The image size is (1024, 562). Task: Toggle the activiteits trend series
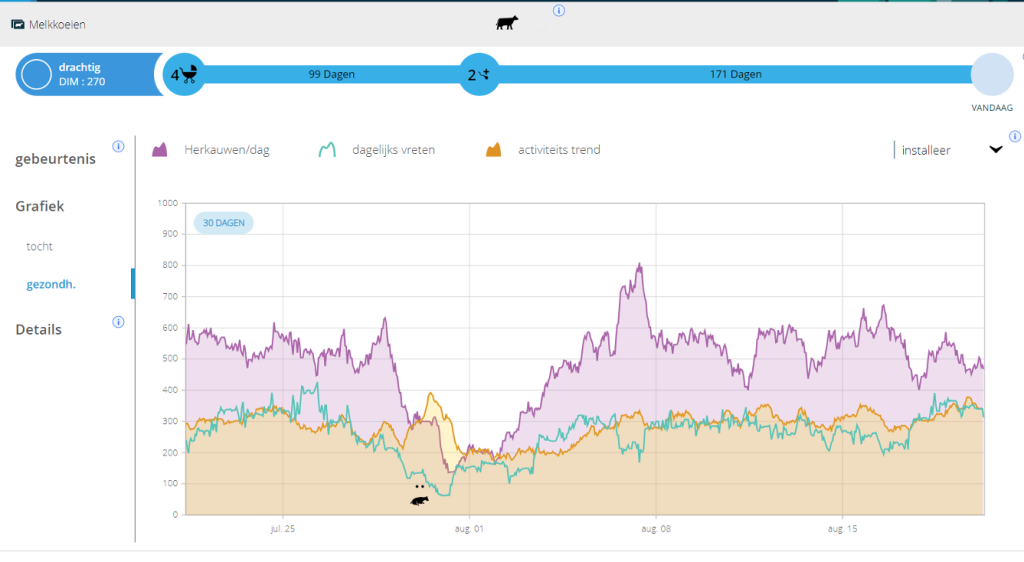coord(543,150)
